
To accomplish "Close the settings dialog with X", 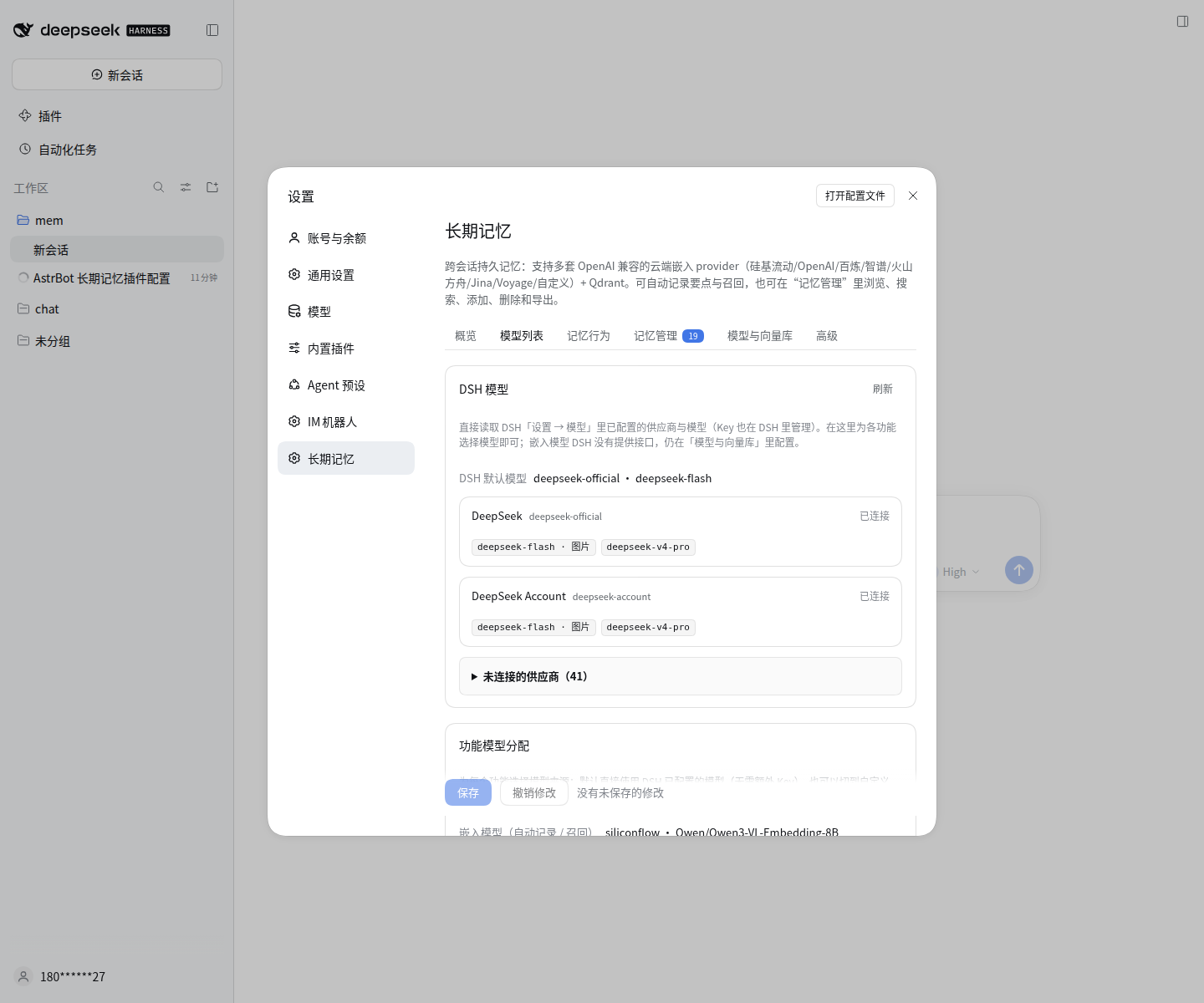I will (913, 196).
